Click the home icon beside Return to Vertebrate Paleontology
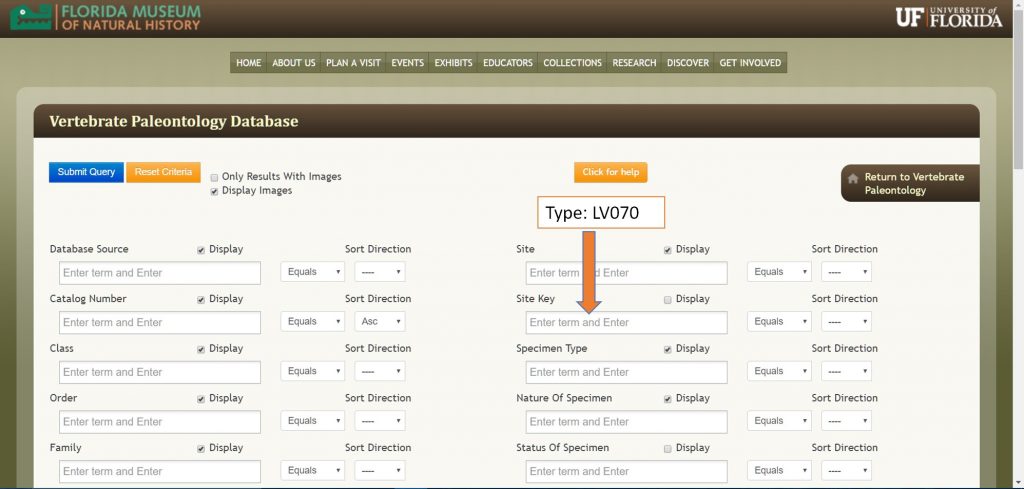This screenshot has width=1024, height=489. tap(853, 179)
